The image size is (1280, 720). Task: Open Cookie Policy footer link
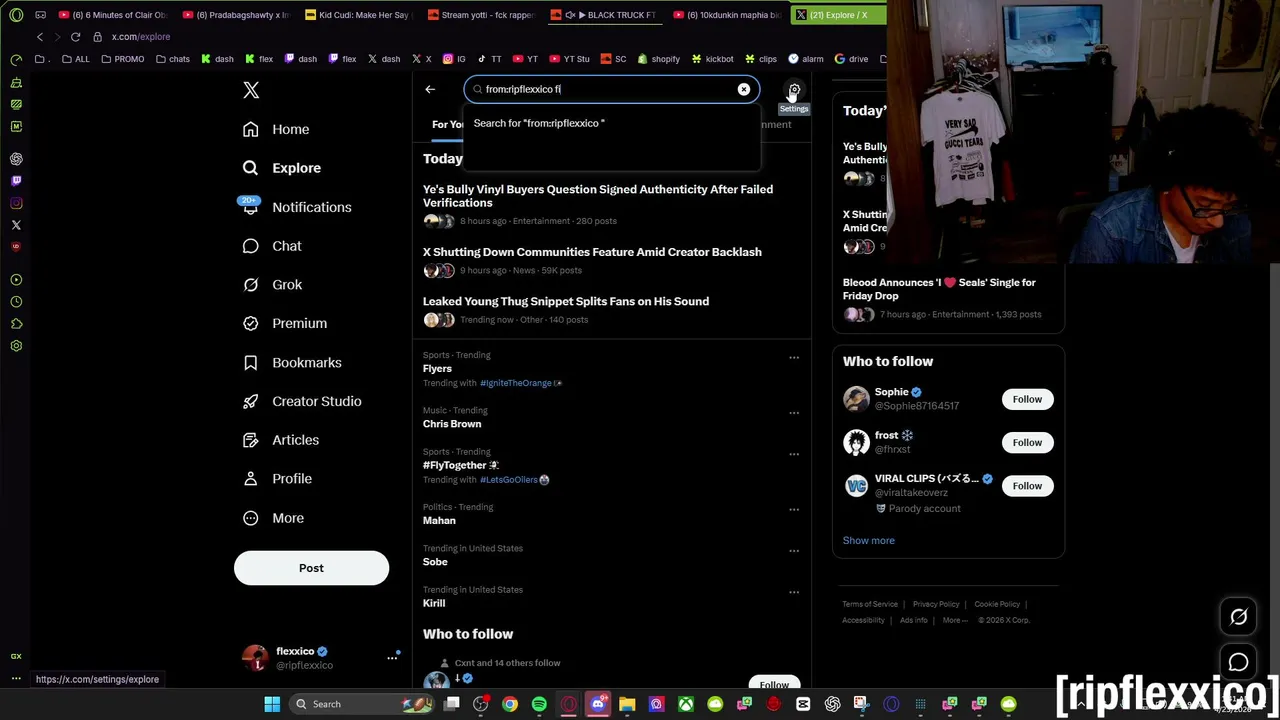[x=997, y=604]
